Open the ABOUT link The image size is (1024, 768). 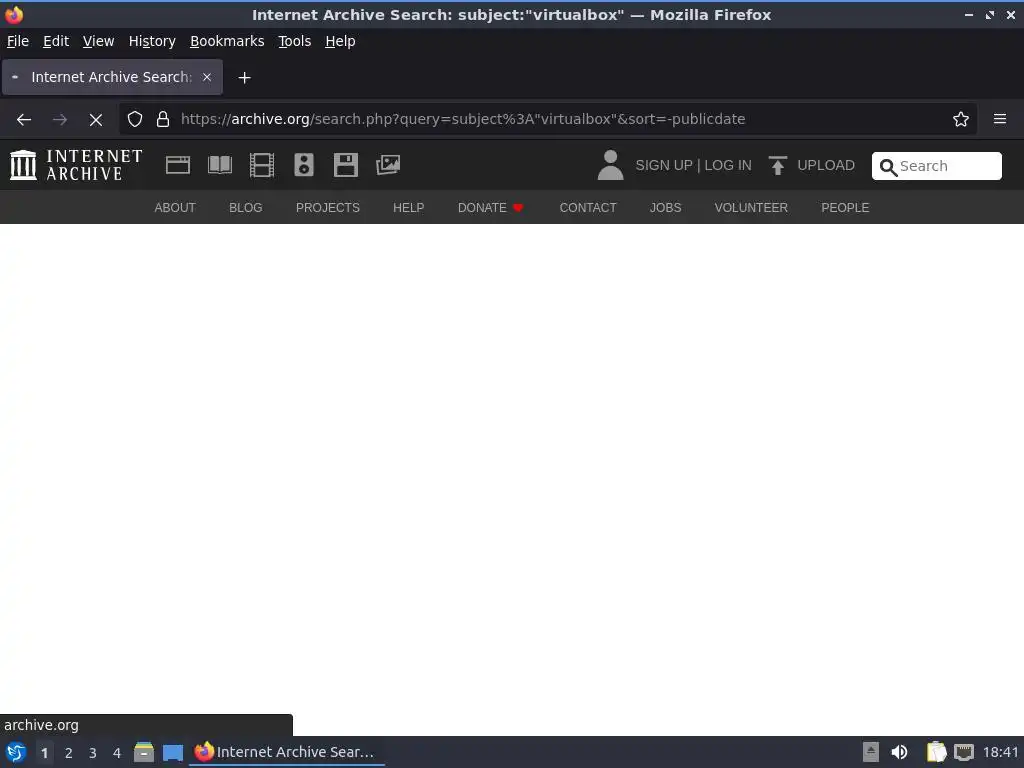[175, 208]
